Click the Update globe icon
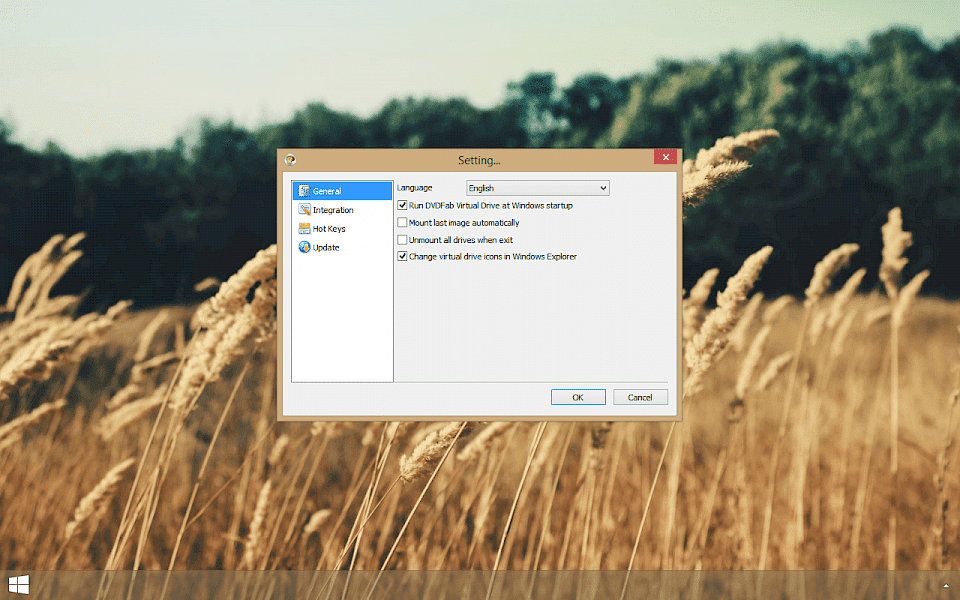 point(304,247)
